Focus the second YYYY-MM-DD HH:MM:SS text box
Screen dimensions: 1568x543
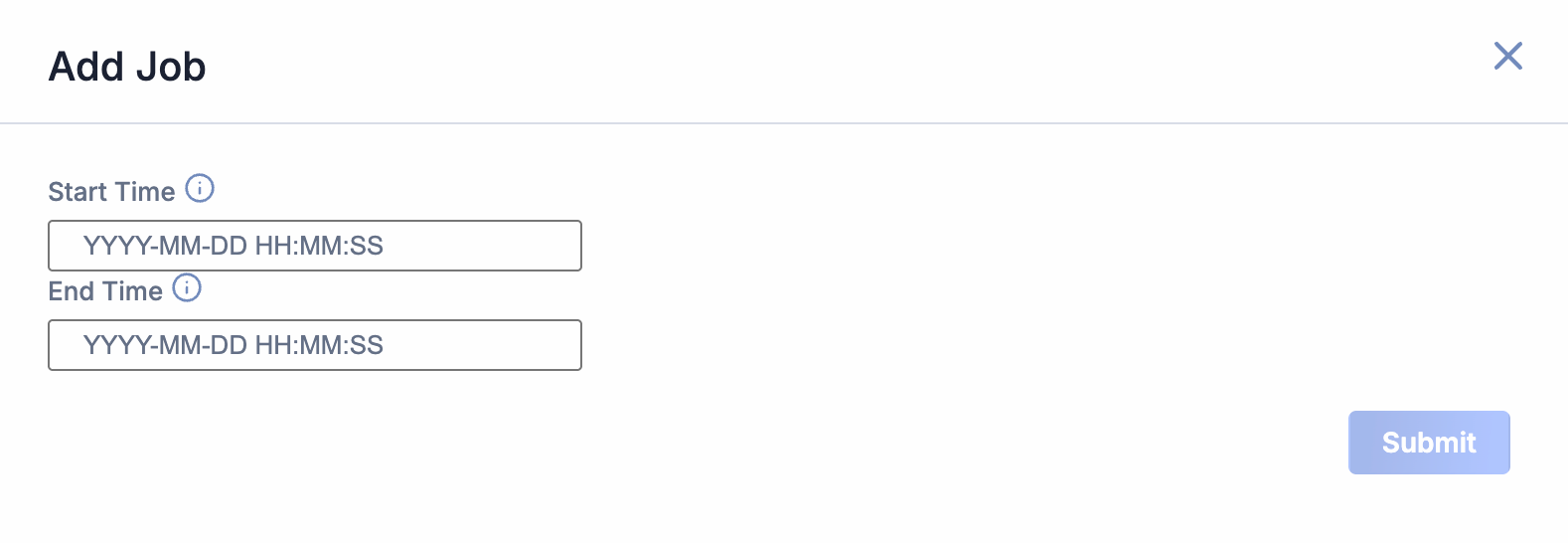(315, 345)
